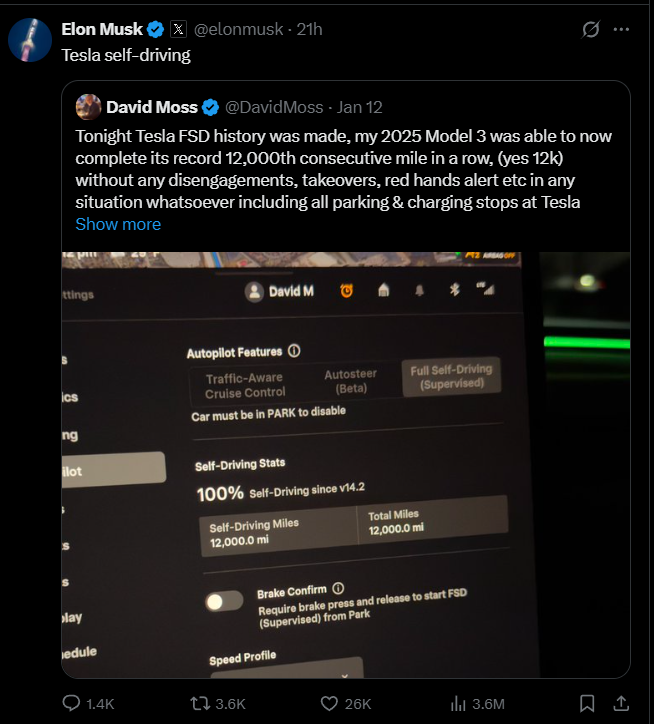Expand quoted tweet with Show more
This screenshot has height=724, width=654.
pos(118,224)
